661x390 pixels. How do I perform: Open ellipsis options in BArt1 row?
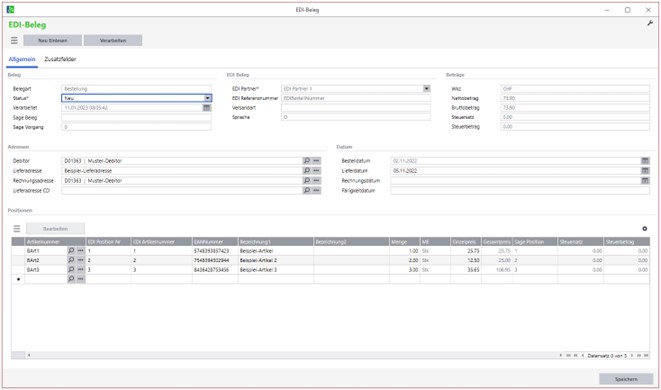81,250
